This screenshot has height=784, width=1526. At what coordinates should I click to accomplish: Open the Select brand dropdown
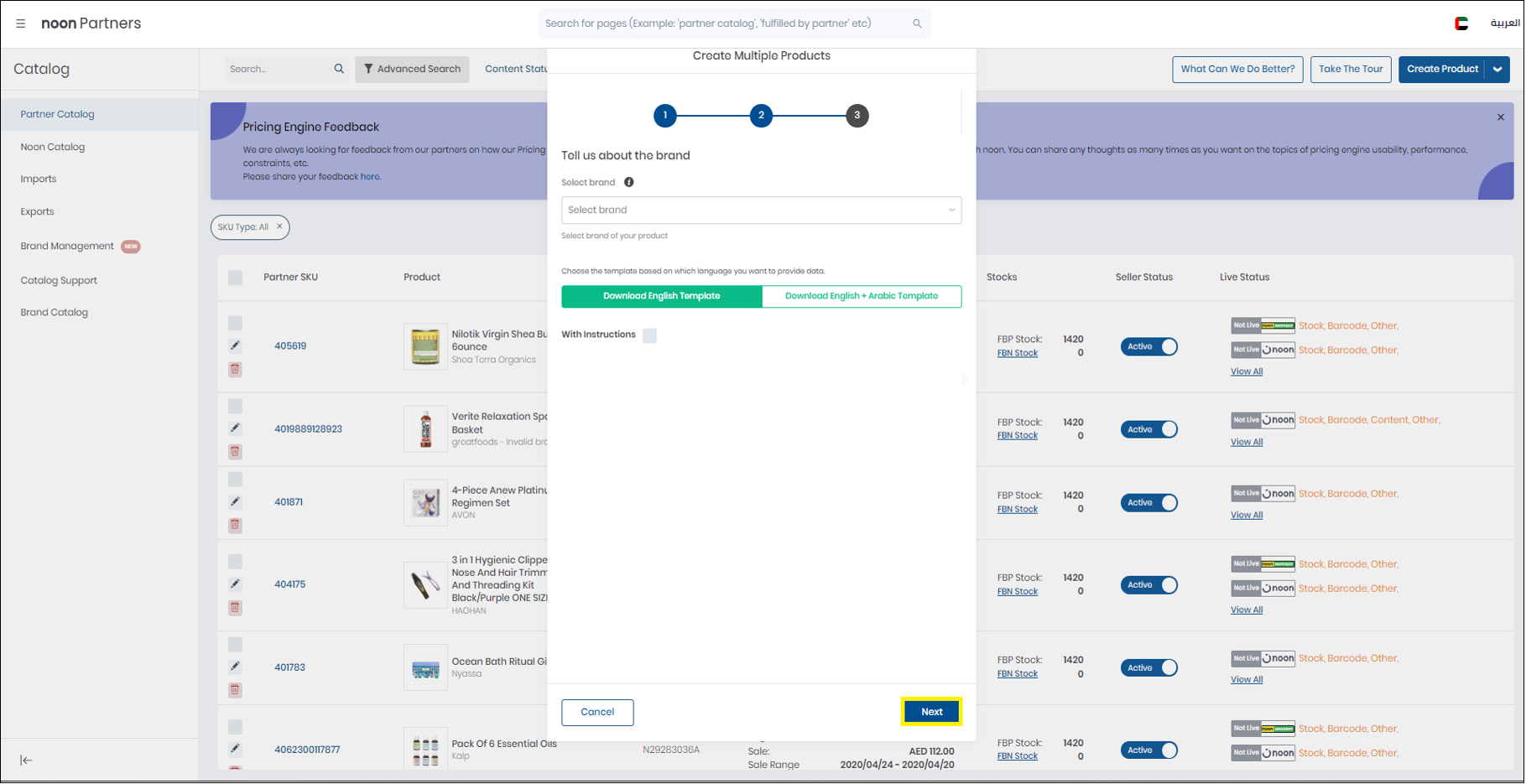[x=760, y=210]
